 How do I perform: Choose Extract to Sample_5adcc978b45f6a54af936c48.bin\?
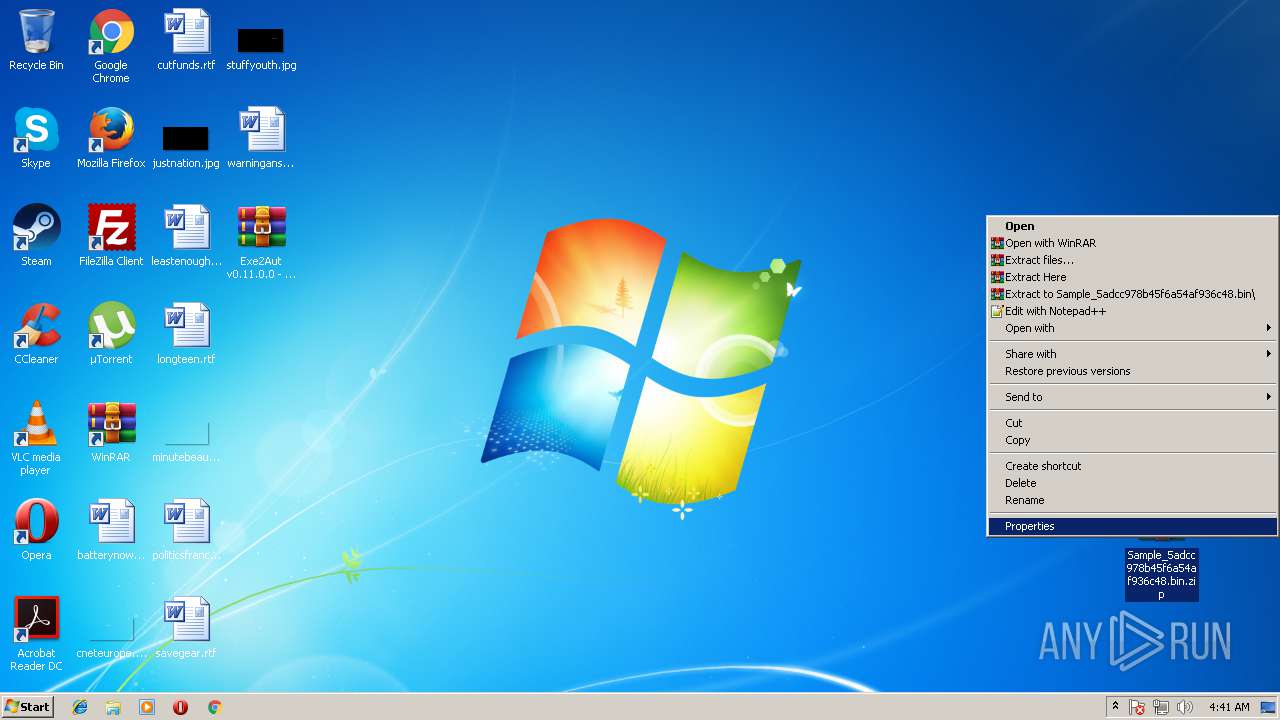(1132, 294)
